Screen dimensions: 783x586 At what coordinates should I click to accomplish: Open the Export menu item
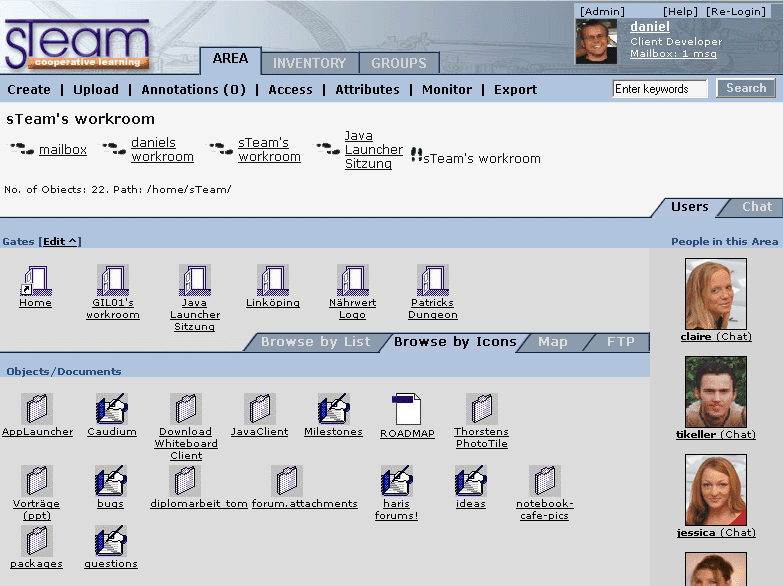(x=515, y=89)
